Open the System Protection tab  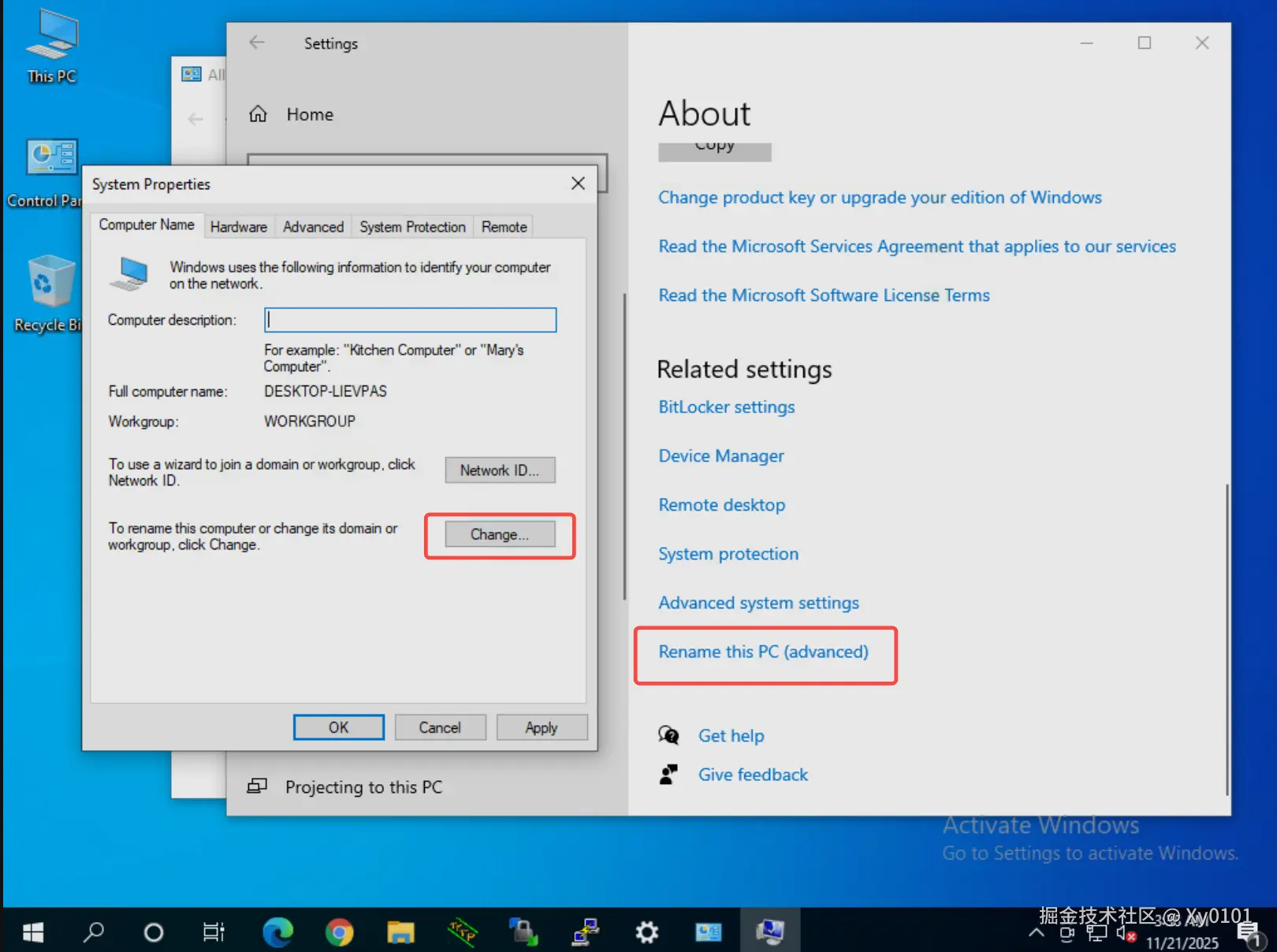[x=412, y=227]
